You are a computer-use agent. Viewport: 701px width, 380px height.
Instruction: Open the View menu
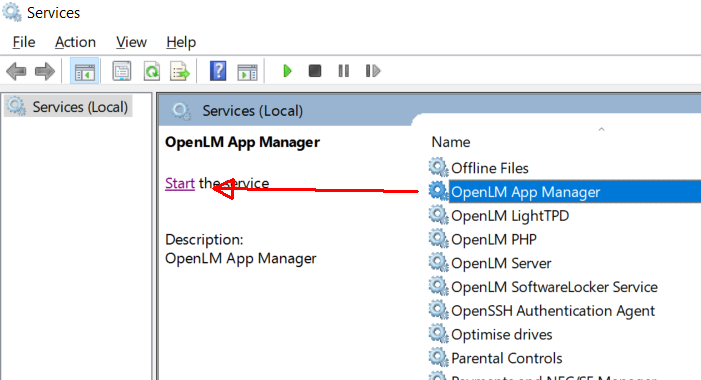coord(131,42)
